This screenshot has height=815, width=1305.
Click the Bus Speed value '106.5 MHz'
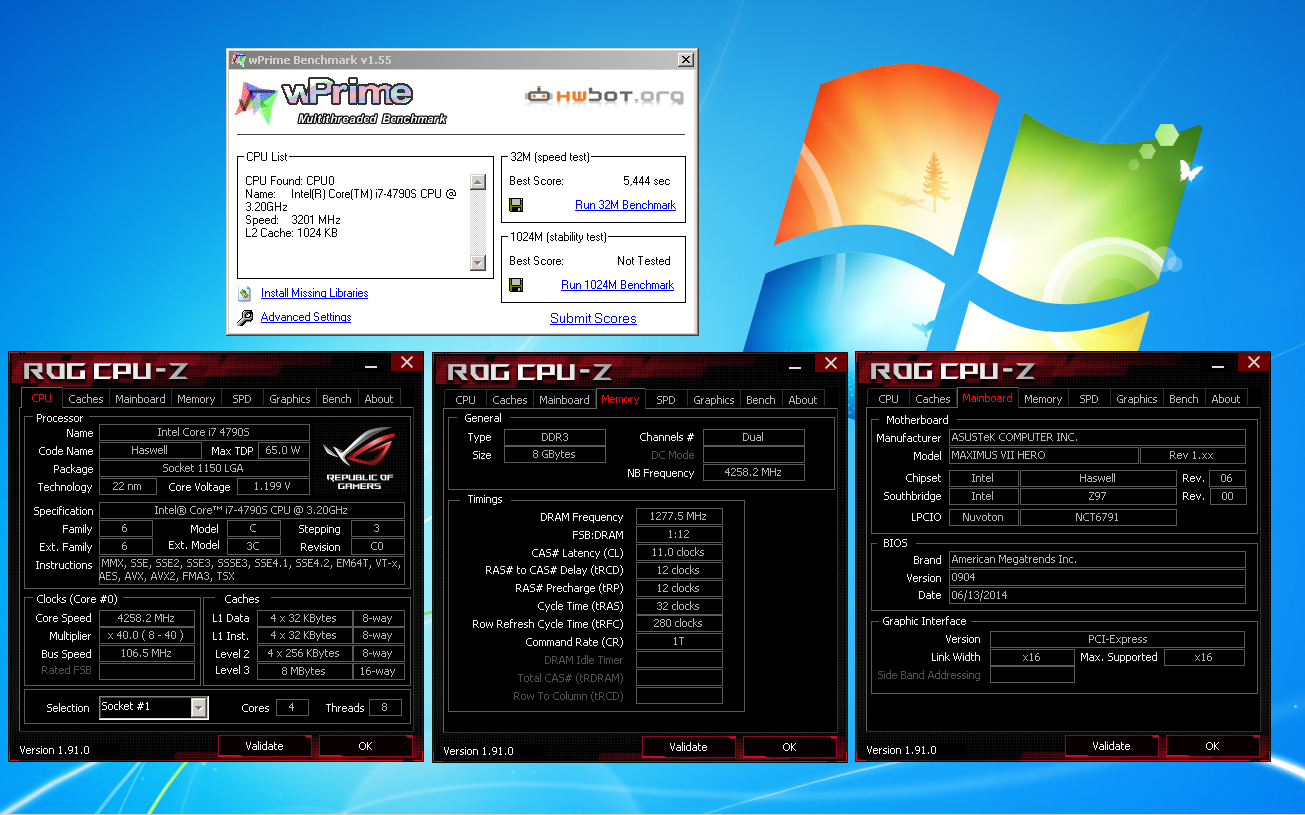tap(146, 654)
